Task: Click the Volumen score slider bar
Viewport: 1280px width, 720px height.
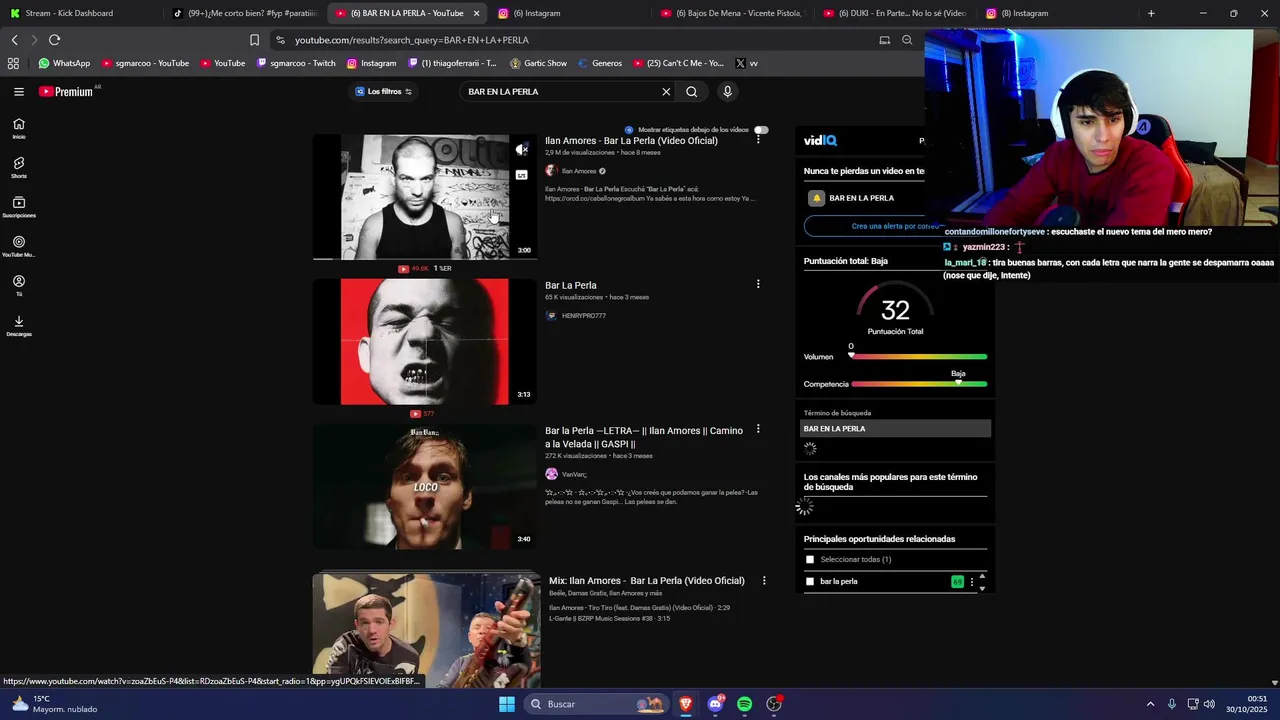Action: point(919,356)
